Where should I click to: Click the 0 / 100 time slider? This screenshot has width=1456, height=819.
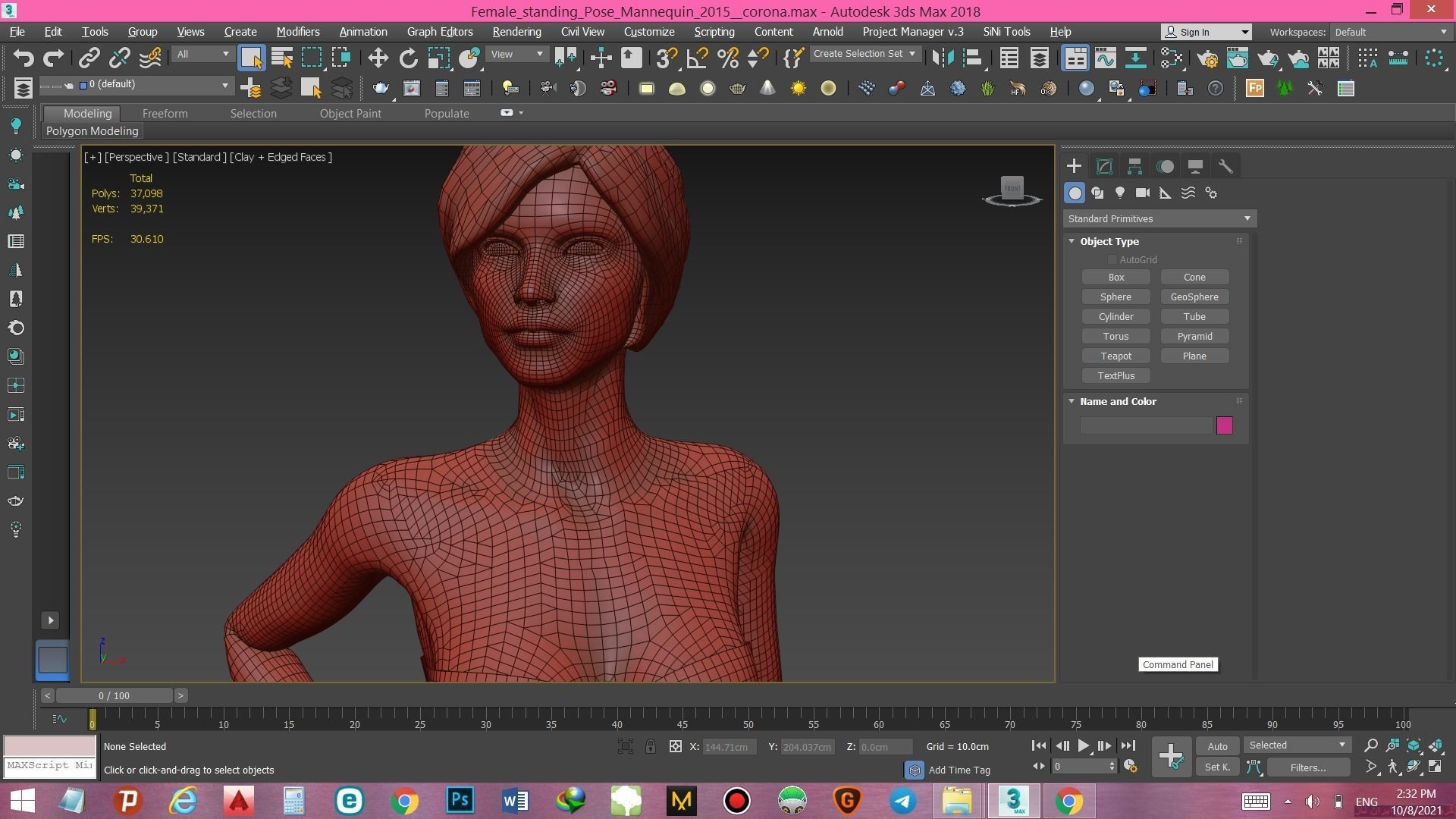[114, 695]
